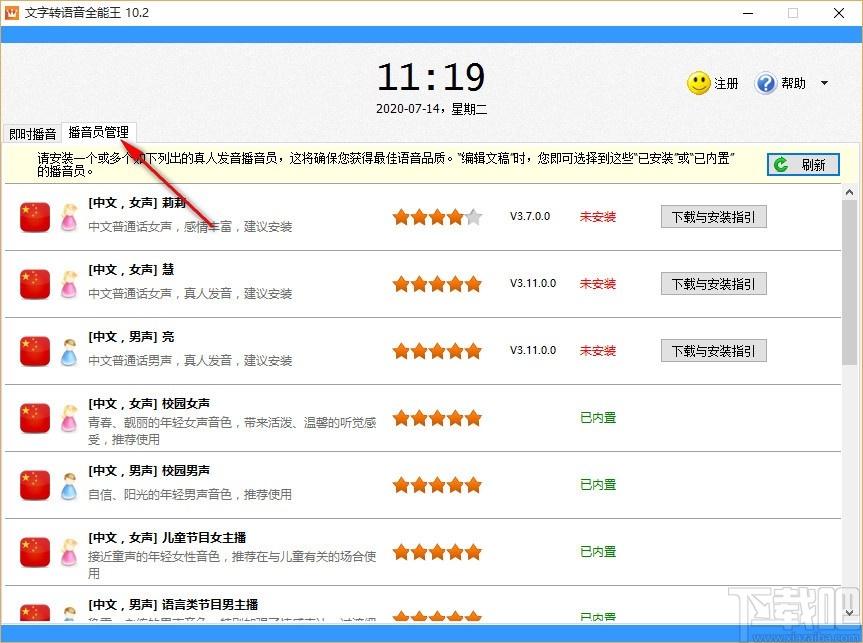Click the five-star rating for 校园女声

[x=437, y=418]
